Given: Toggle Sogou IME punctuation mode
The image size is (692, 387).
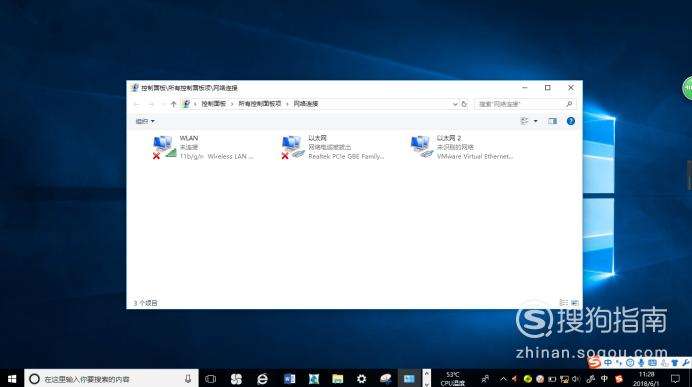Looking at the screenshot, I should click(x=619, y=363).
